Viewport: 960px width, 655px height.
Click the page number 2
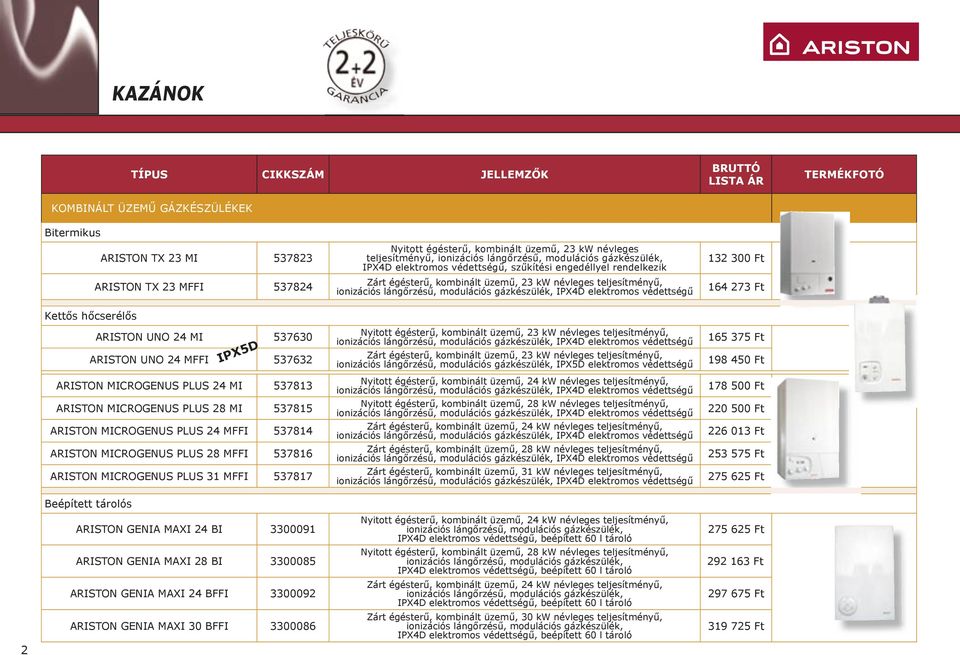point(24,649)
